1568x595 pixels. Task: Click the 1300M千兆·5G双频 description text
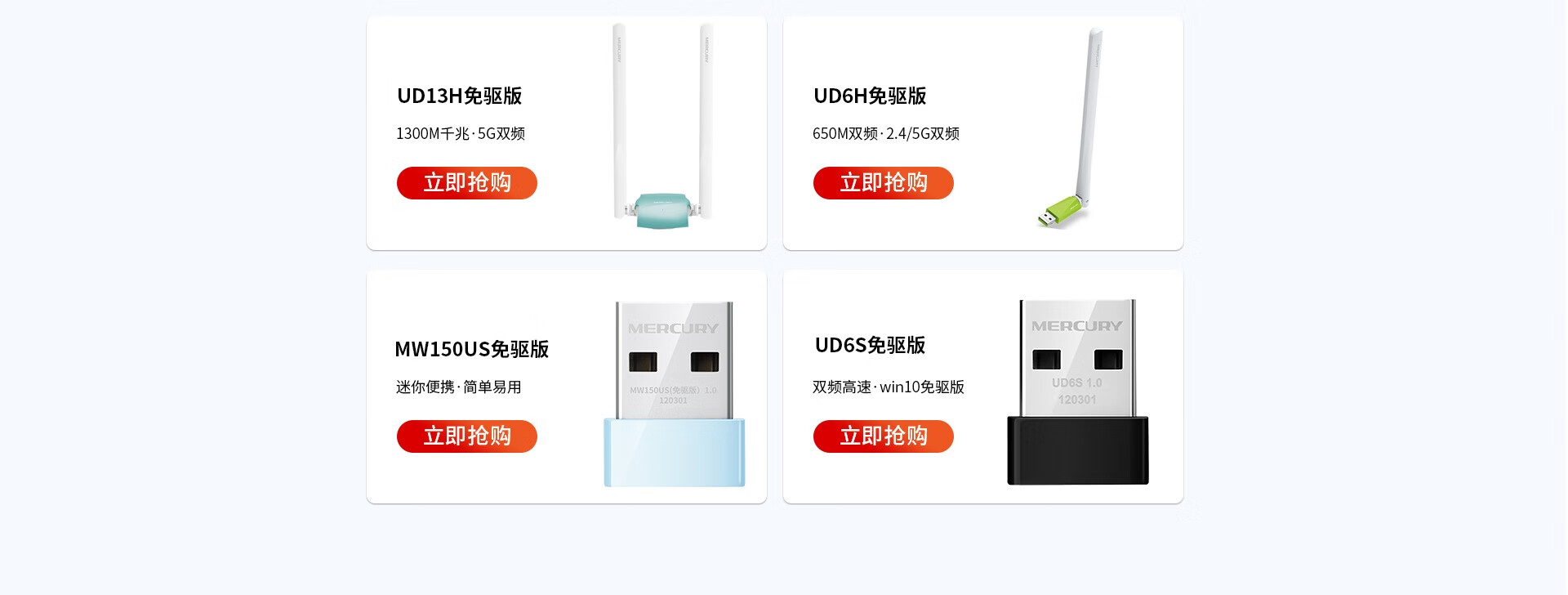click(x=461, y=133)
